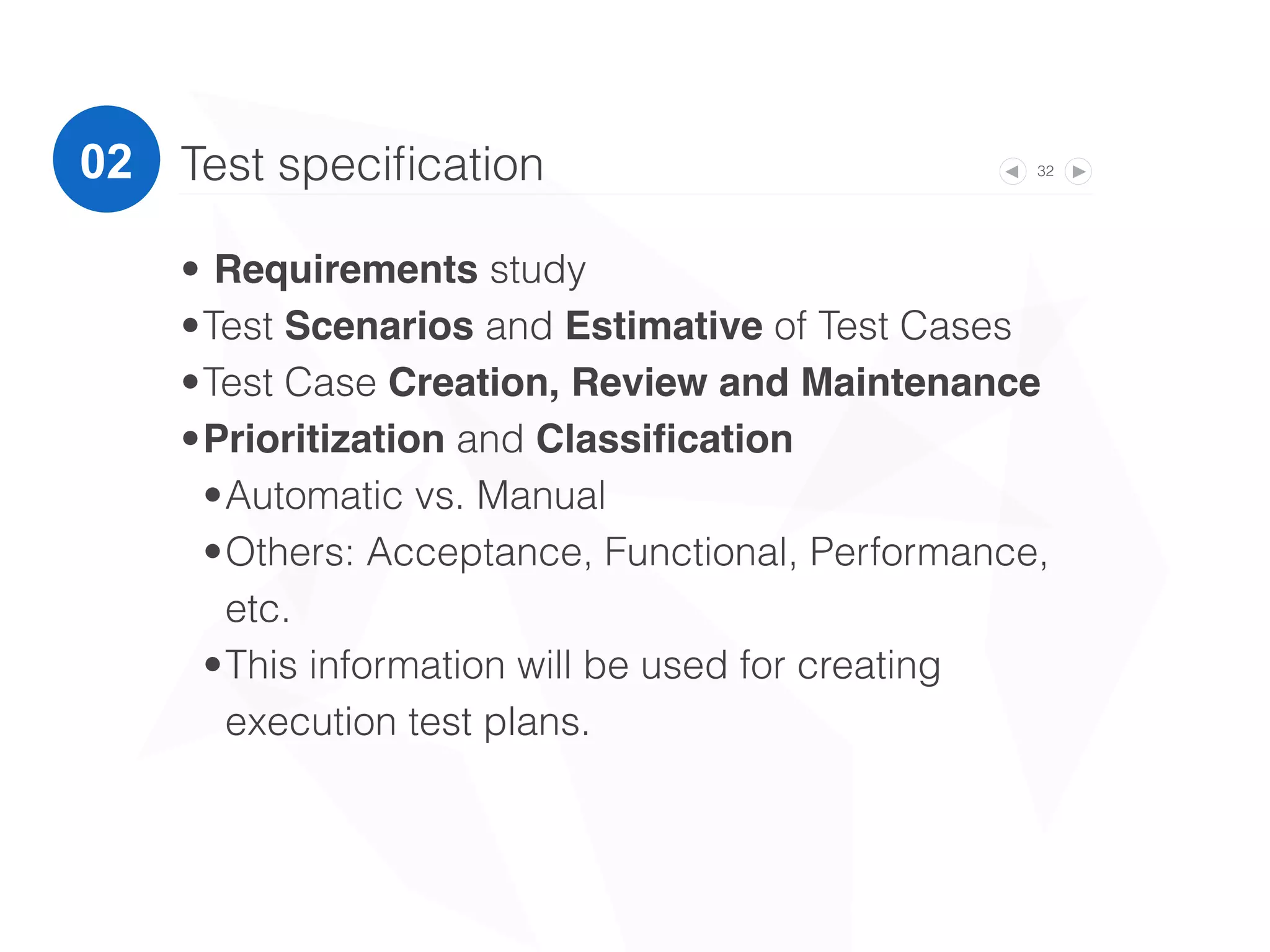Viewport: 1270px width, 952px height.
Task: Click the bold word Requirements
Action: 346,270
